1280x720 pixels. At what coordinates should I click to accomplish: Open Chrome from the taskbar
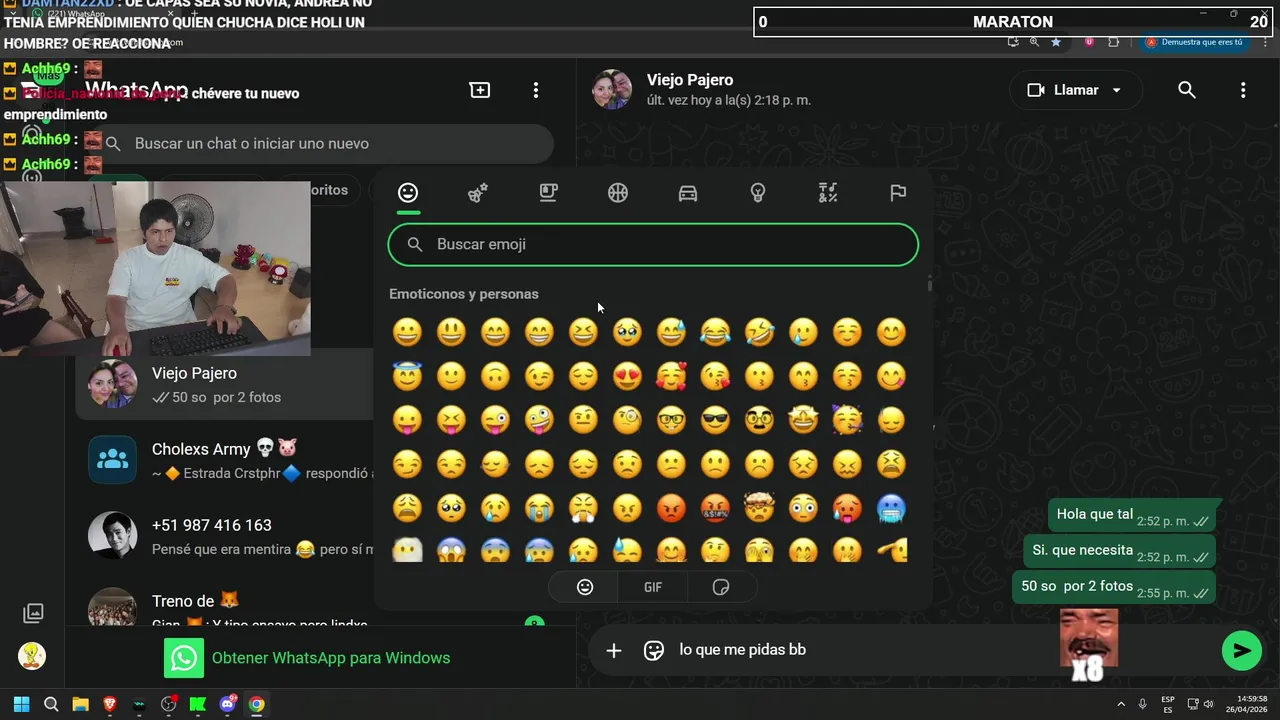(257, 704)
